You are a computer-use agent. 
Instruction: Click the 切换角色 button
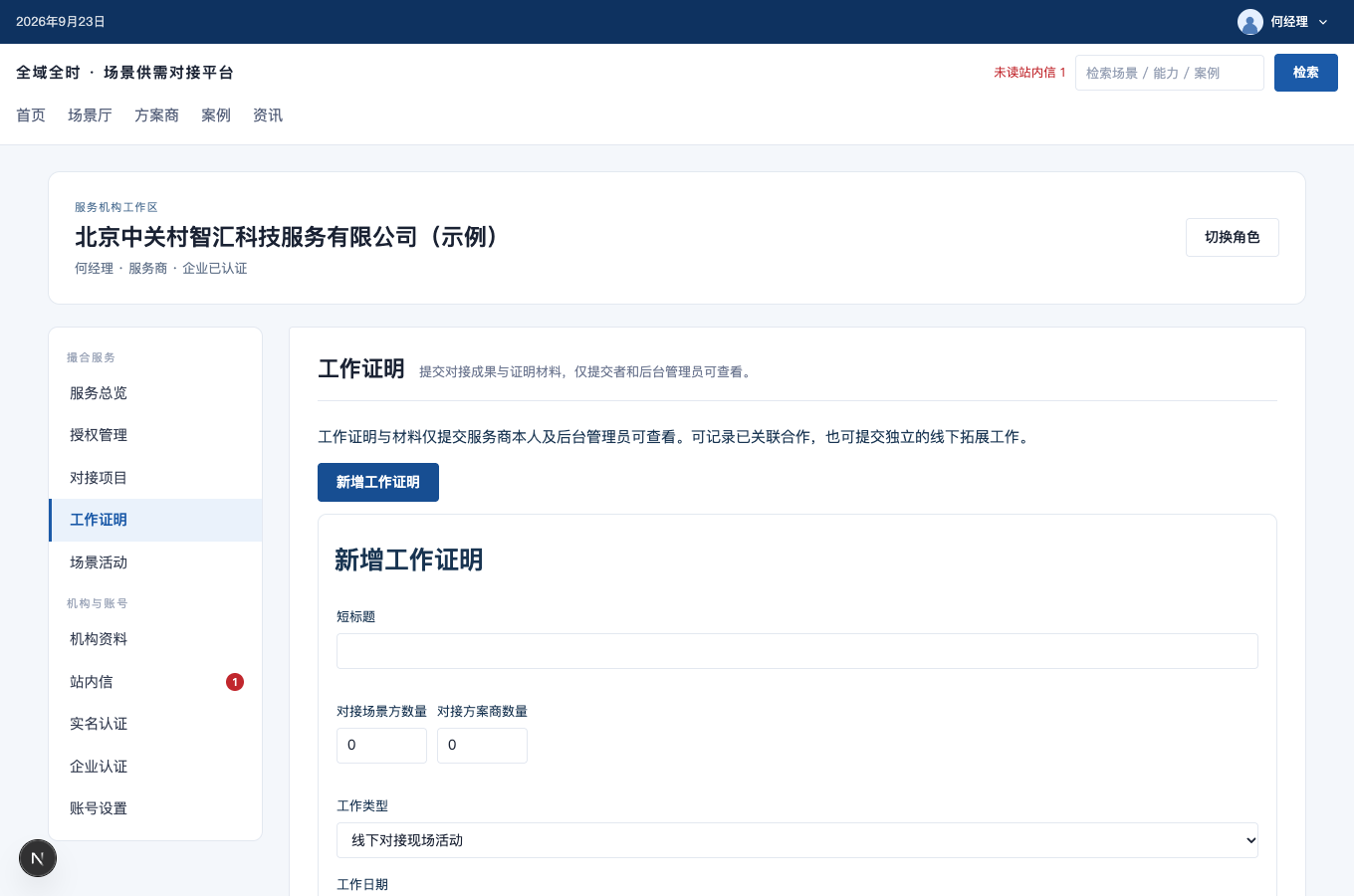(1233, 237)
